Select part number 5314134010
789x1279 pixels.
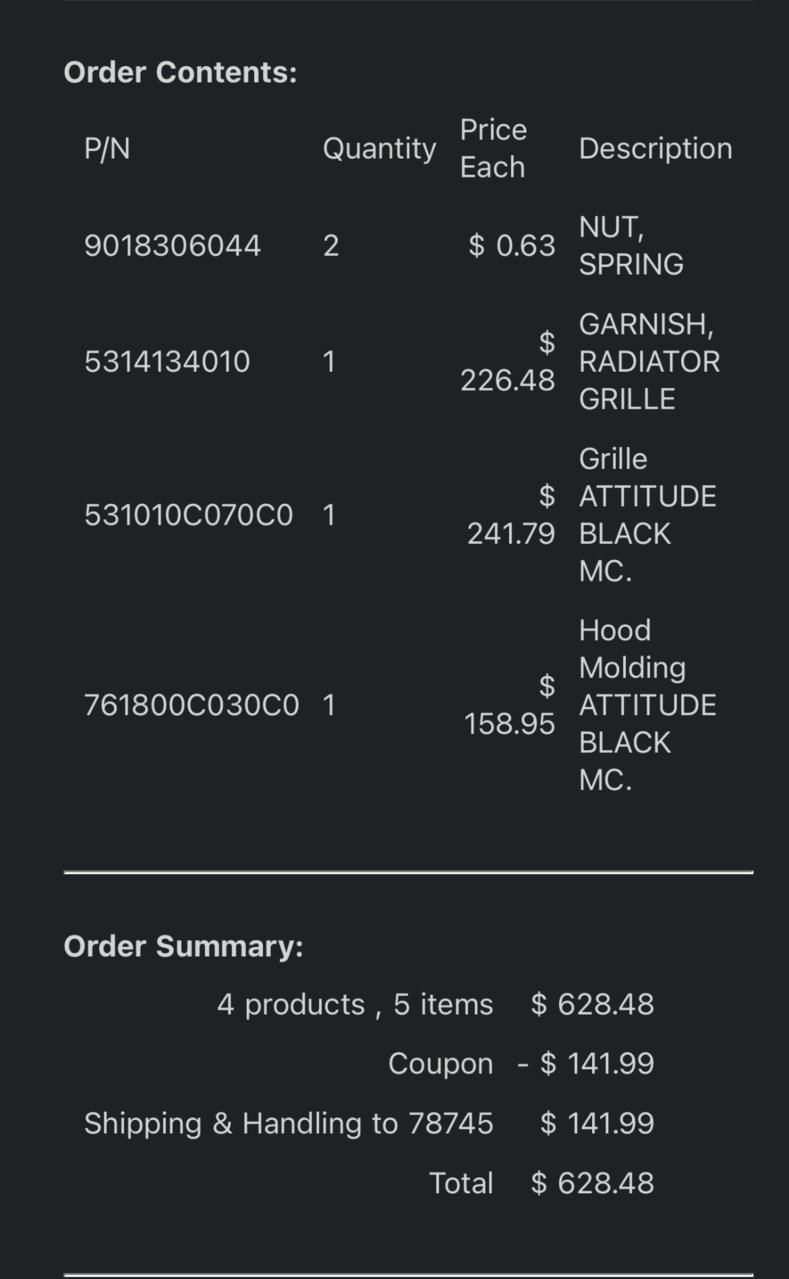167,361
